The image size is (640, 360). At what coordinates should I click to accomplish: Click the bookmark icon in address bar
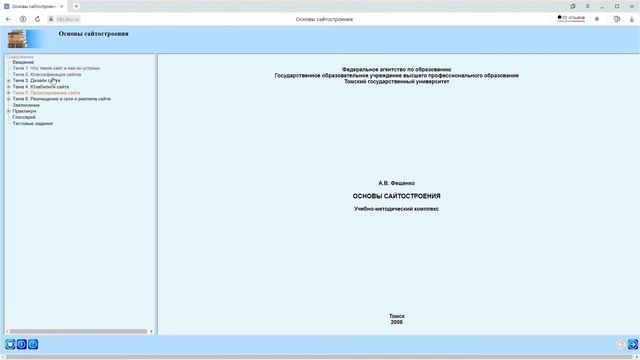tap(597, 19)
